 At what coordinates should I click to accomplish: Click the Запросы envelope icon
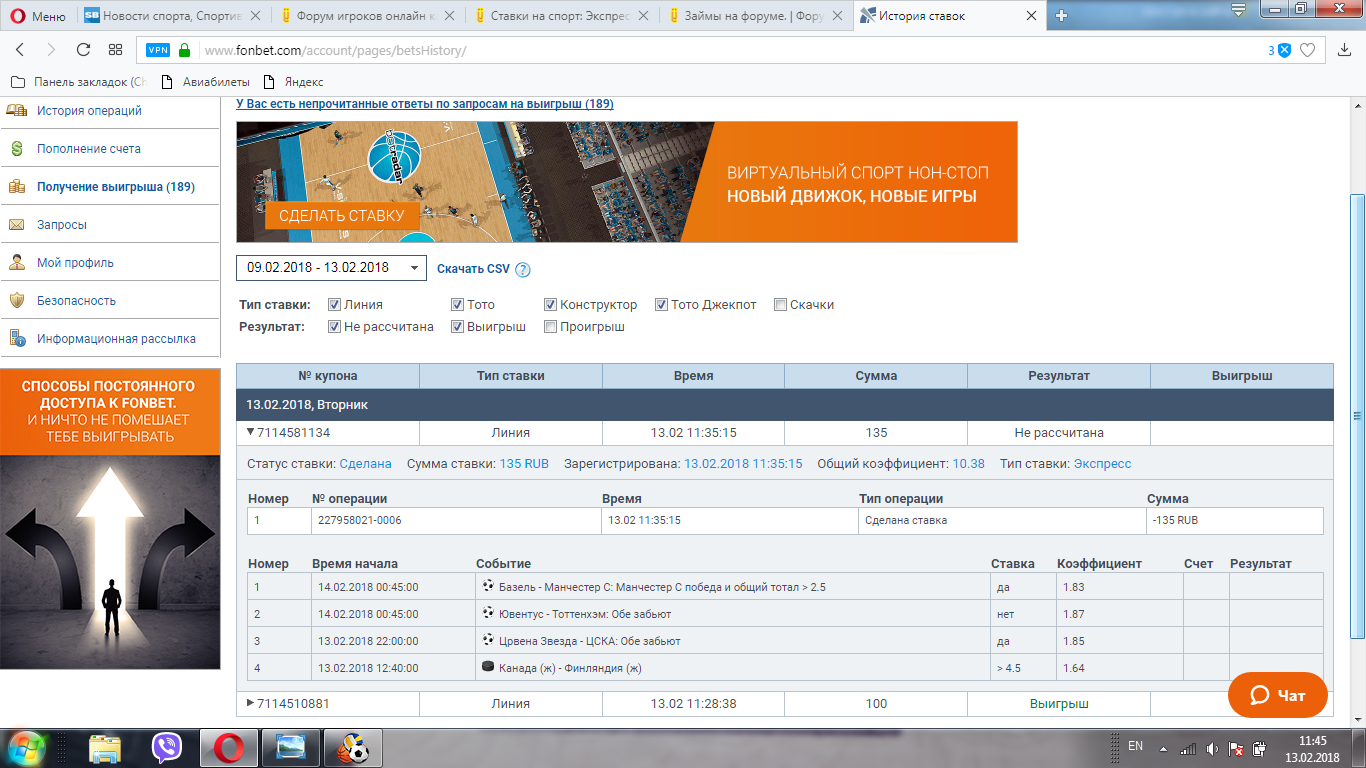[x=17, y=225]
